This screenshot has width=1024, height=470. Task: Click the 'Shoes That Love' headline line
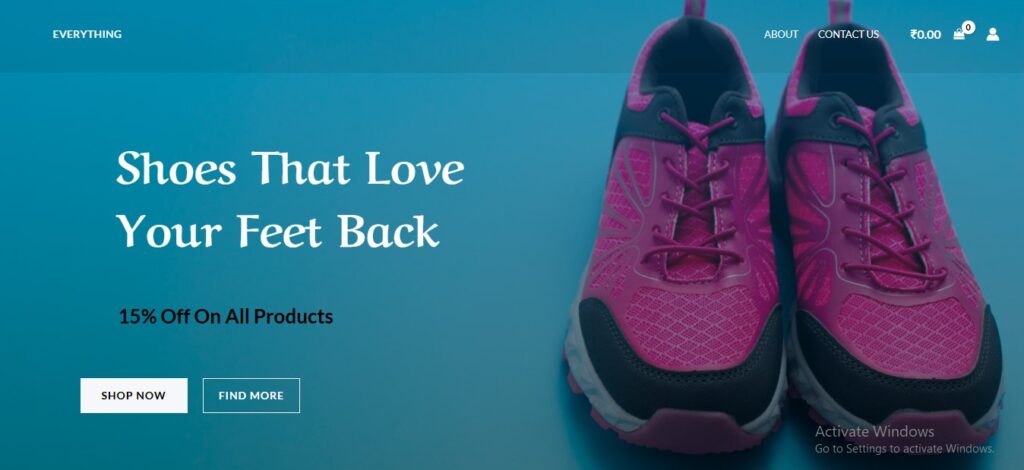[290, 168]
